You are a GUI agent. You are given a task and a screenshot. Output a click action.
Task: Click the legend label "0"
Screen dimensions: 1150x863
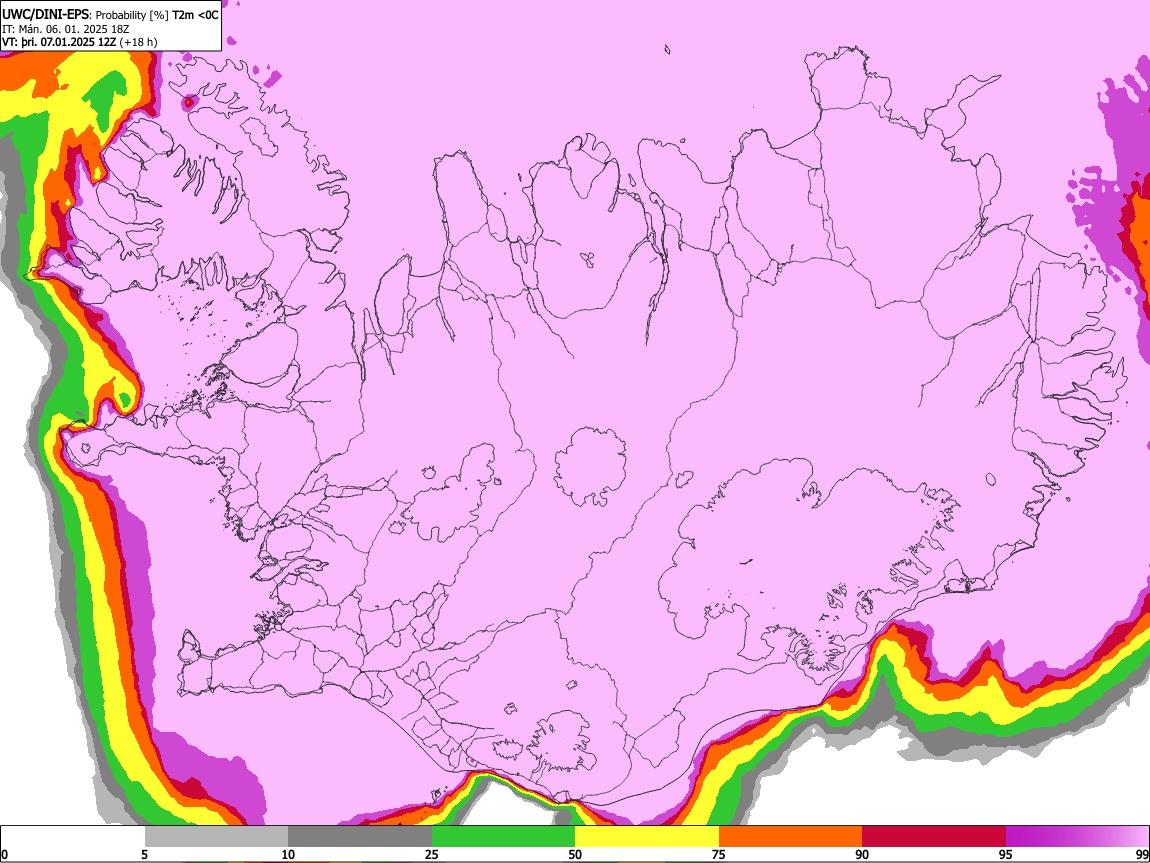click(4, 854)
